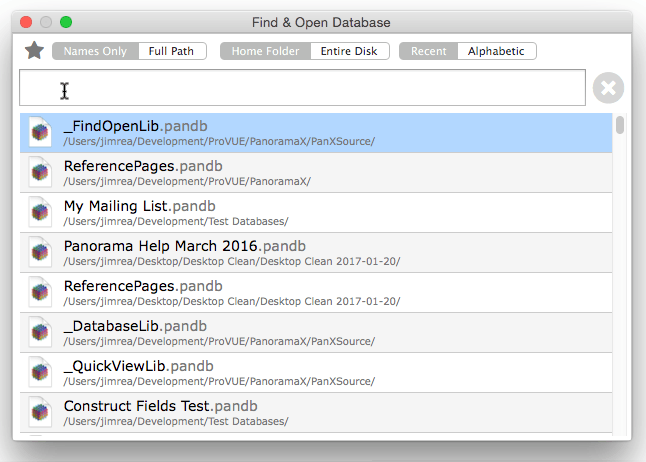Click the My Mailing List.pandb file icon

tap(40, 212)
